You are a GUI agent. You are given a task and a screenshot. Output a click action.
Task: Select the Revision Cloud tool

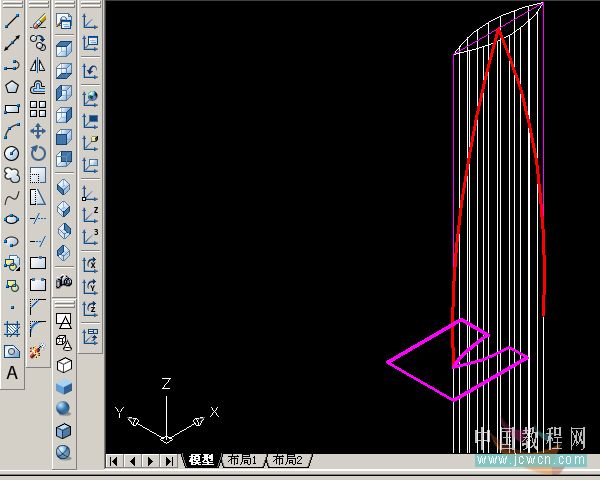(x=12, y=175)
